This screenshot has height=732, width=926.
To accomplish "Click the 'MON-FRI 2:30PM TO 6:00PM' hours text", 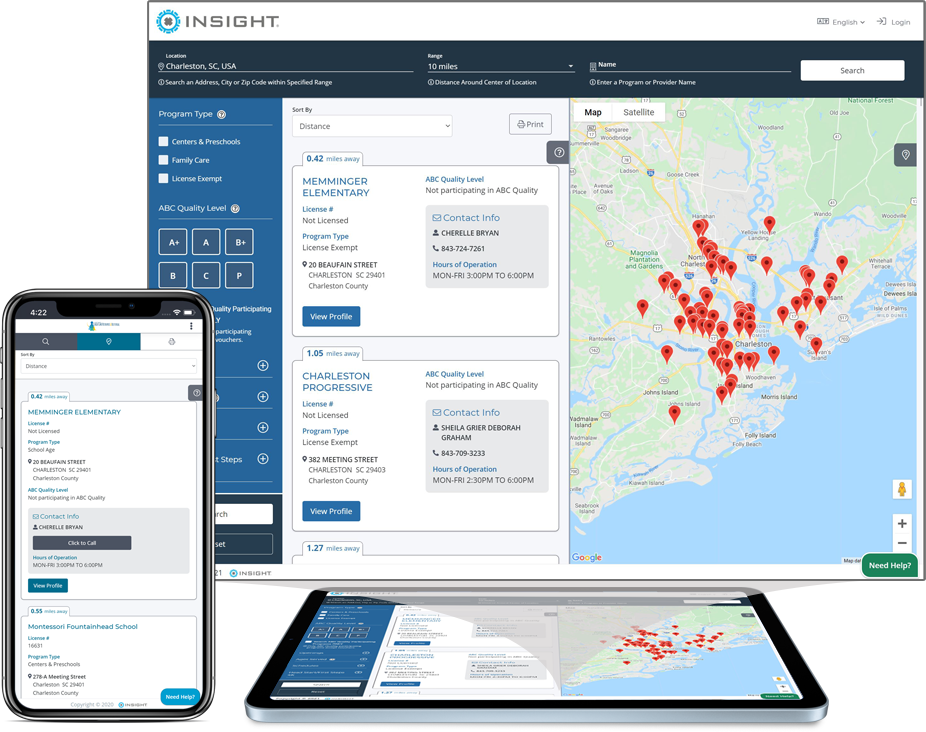I will (483, 480).
